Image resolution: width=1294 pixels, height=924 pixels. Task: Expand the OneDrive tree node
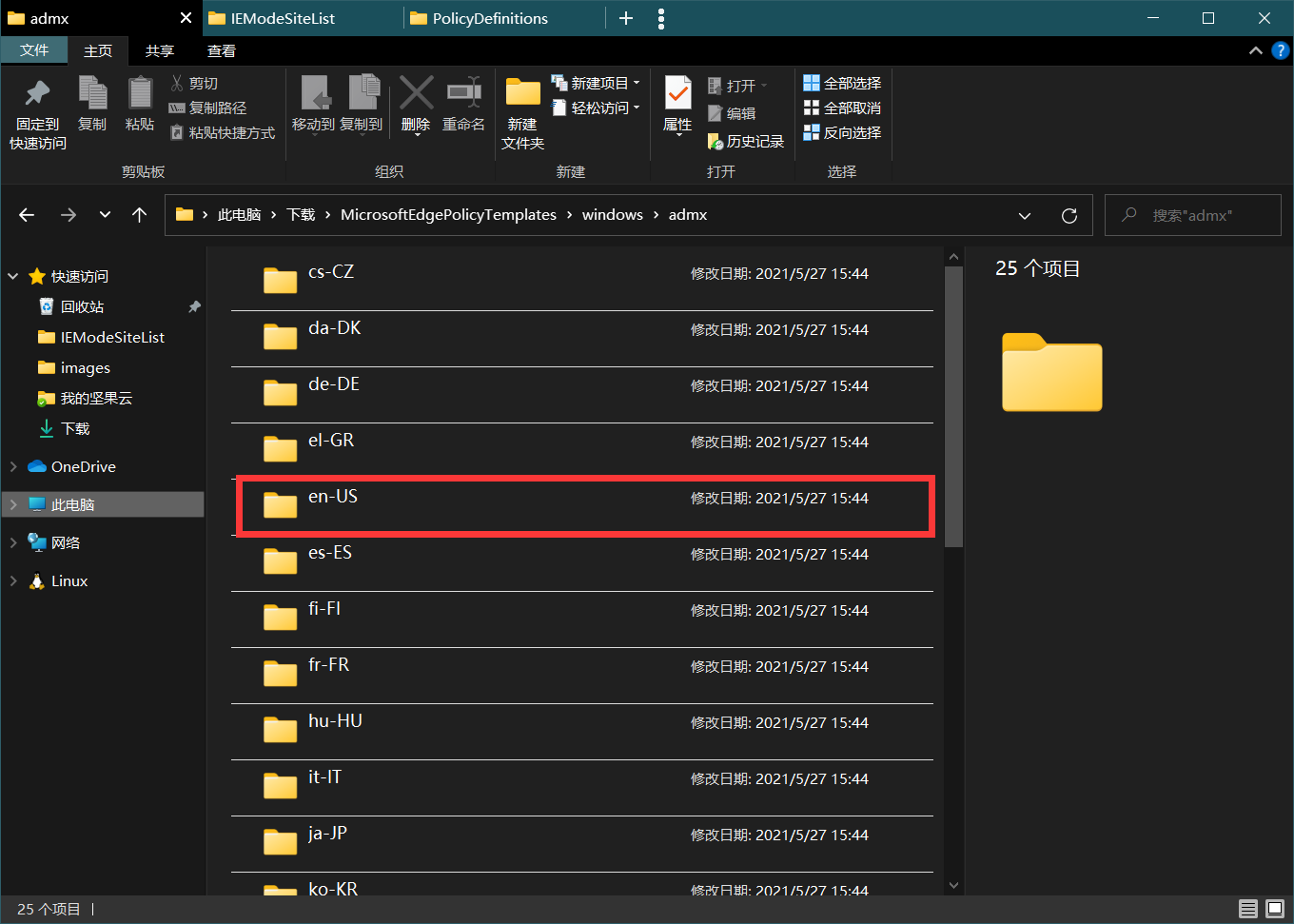[13, 466]
